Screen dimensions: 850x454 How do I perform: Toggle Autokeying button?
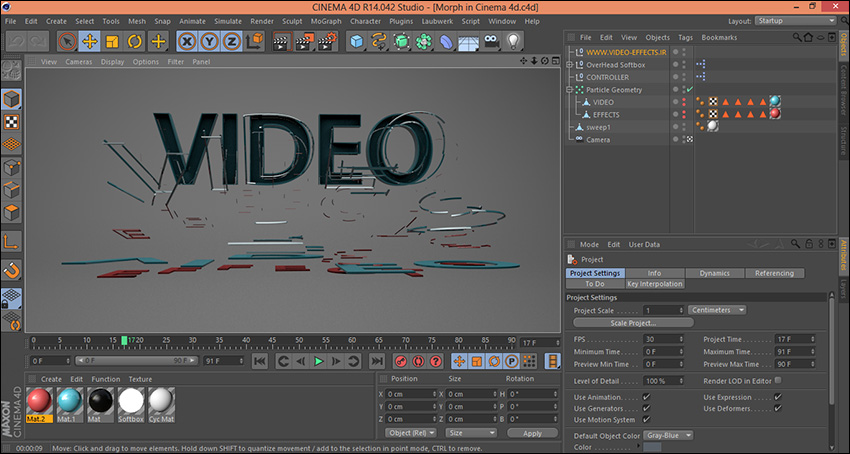click(x=418, y=361)
